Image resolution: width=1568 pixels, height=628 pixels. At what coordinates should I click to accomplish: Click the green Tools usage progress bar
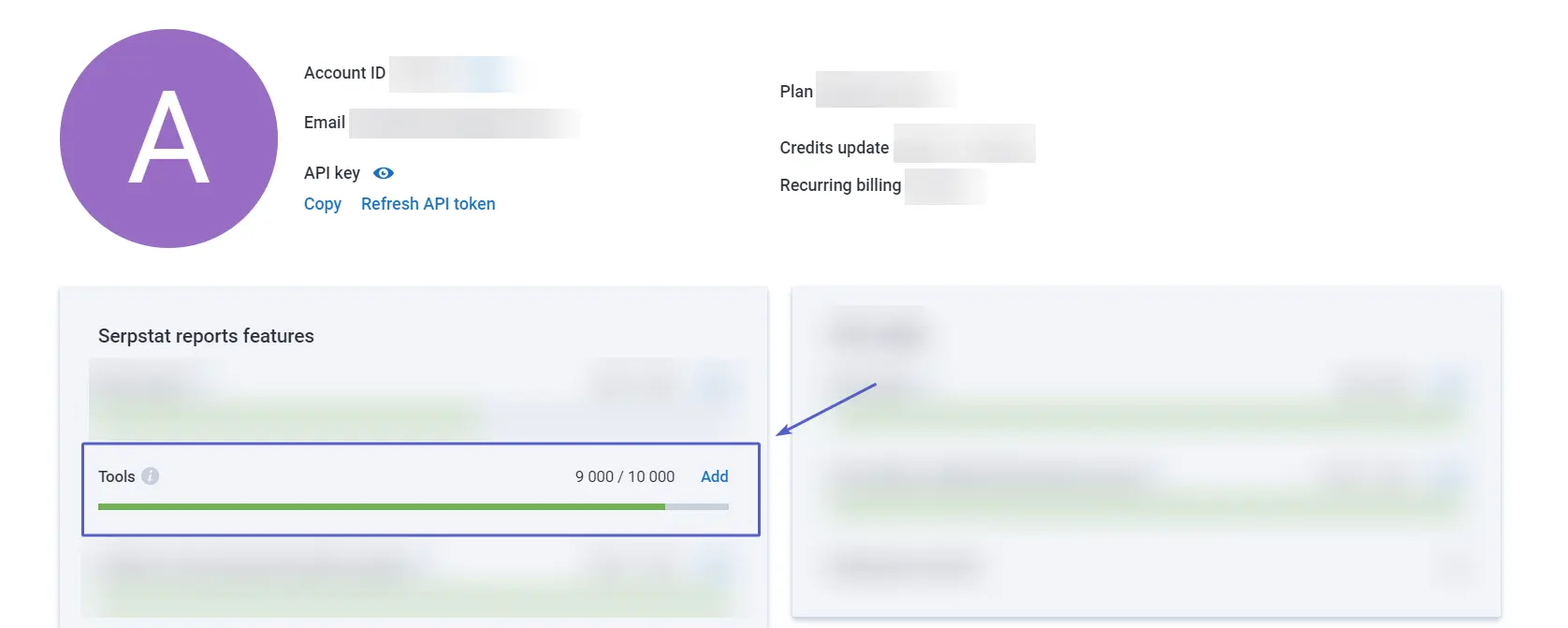pos(413,506)
